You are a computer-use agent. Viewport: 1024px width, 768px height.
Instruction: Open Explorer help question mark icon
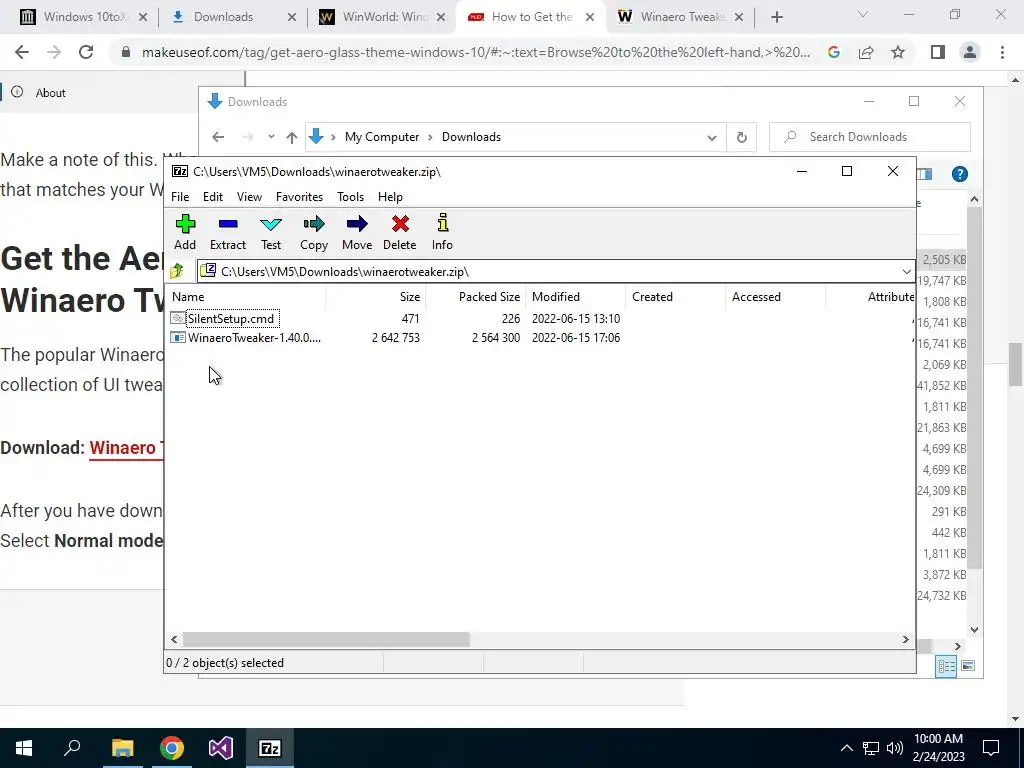coord(959,174)
